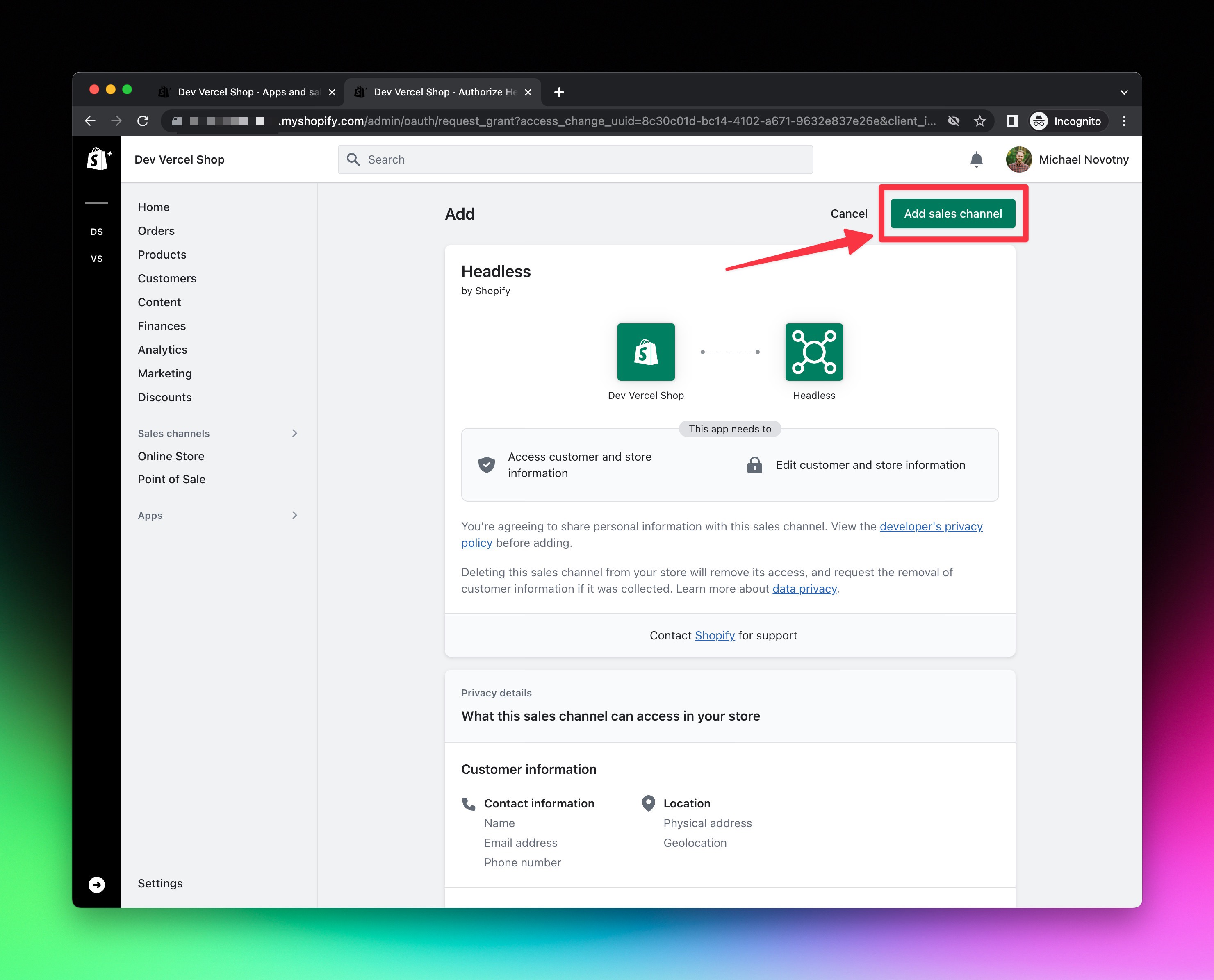Go to Orders
The image size is (1214, 980).
156,231
